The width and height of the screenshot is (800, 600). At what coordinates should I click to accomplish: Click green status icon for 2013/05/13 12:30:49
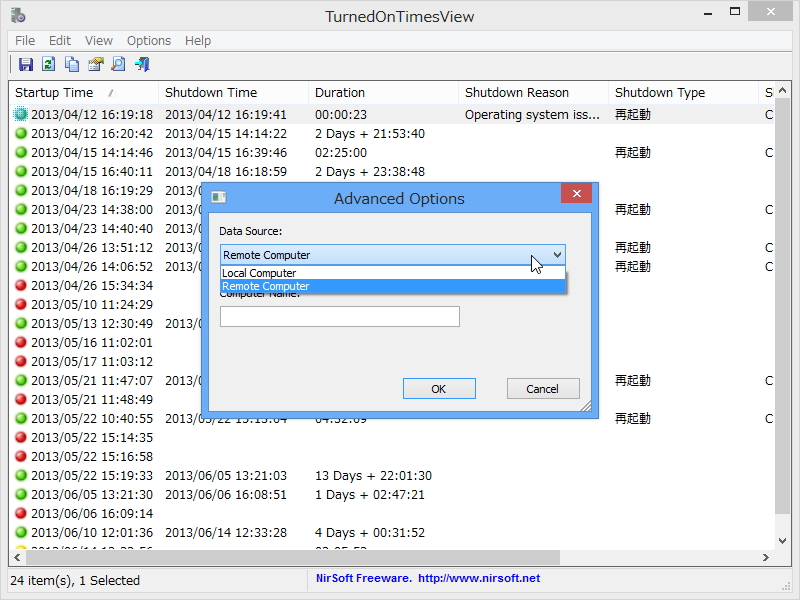coord(21,323)
